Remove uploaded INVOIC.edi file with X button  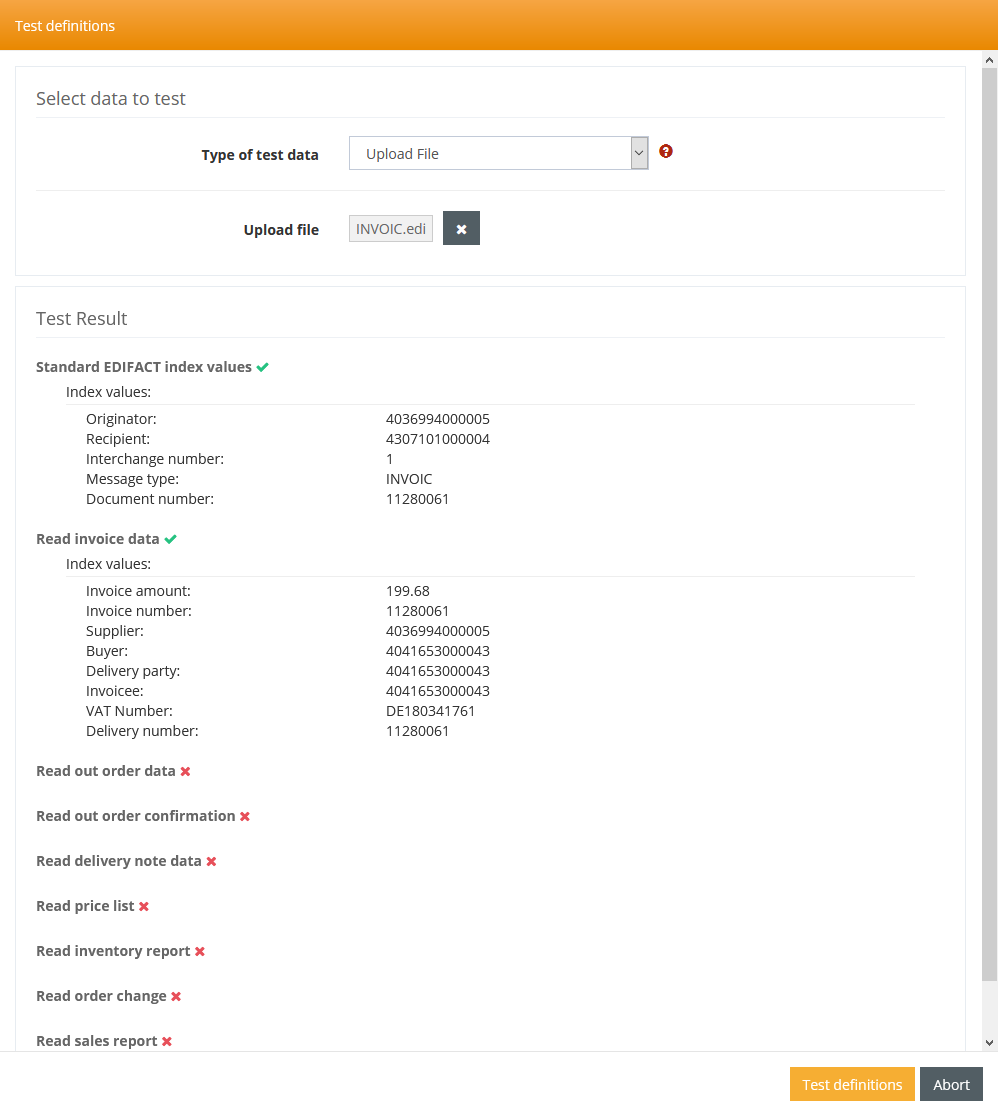click(x=461, y=229)
